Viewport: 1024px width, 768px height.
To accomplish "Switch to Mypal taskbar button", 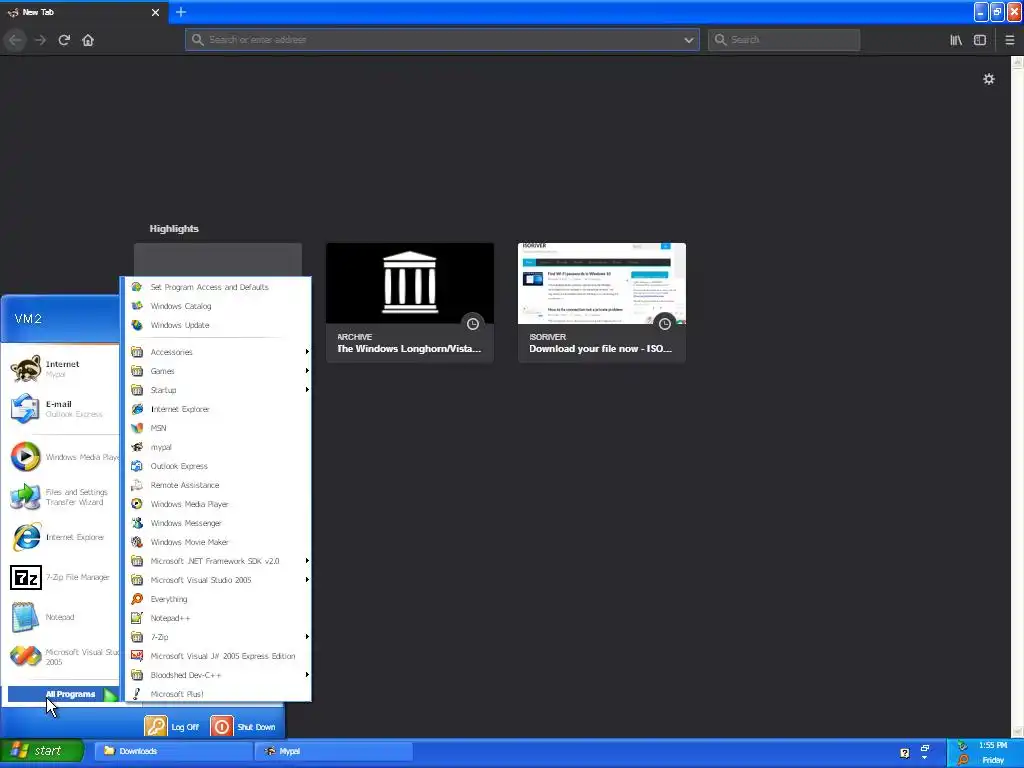I will [x=333, y=751].
